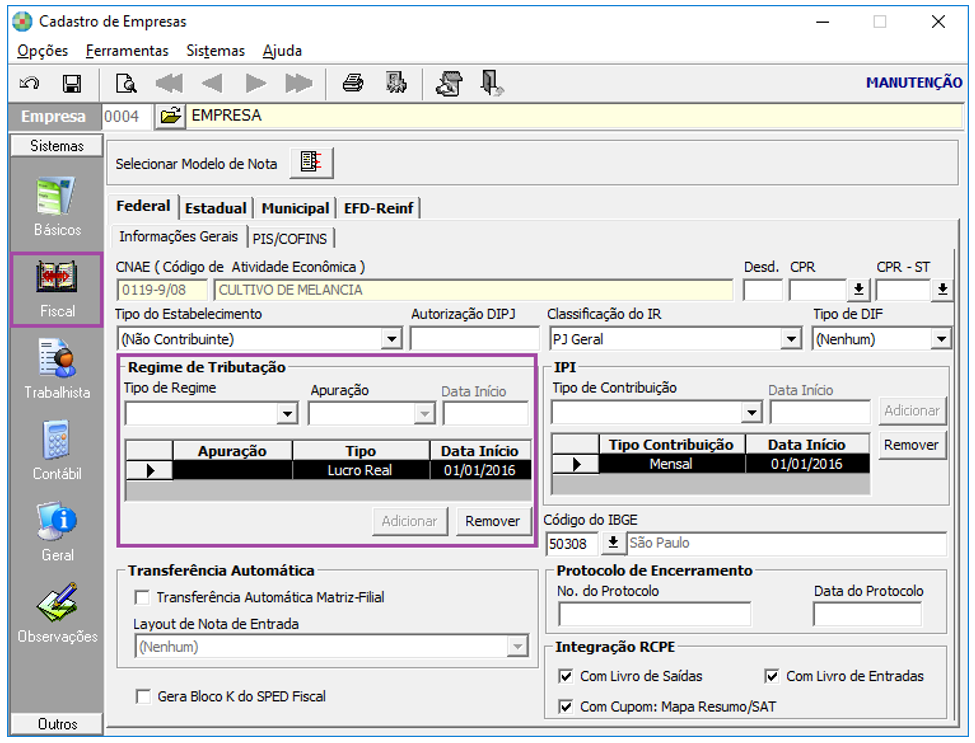Image resolution: width=975 pixels, height=743 pixels.
Task: Click the Print icon in toolbar
Action: coord(352,84)
